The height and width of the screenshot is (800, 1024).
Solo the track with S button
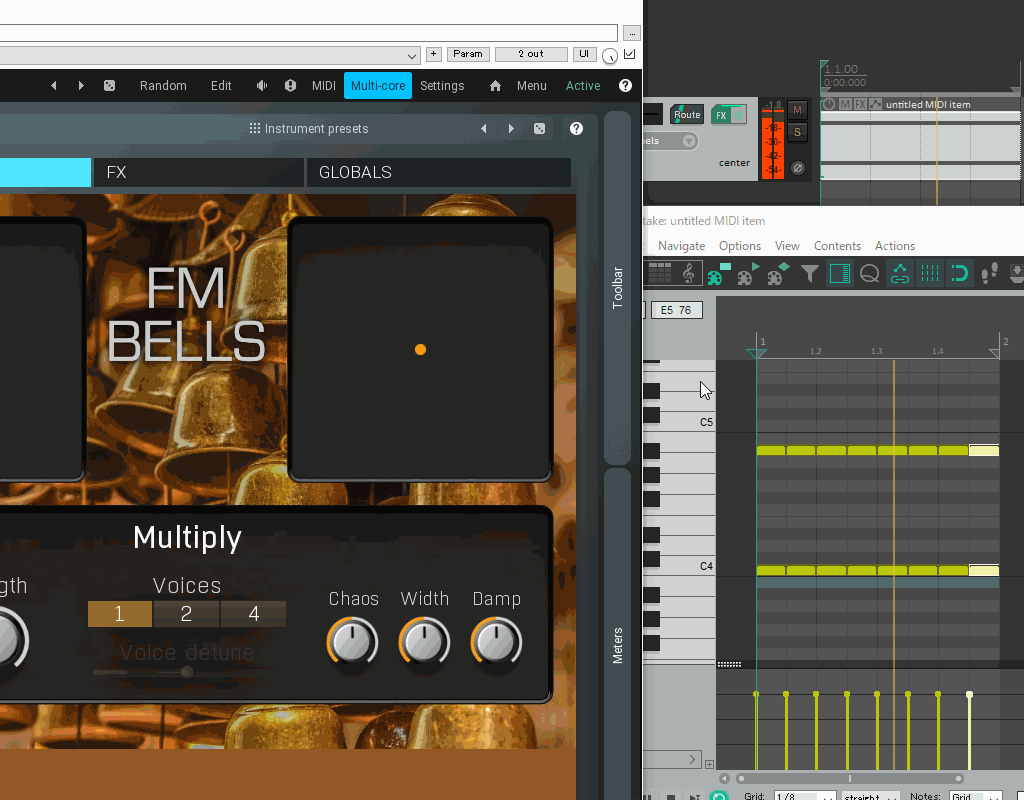[797, 132]
